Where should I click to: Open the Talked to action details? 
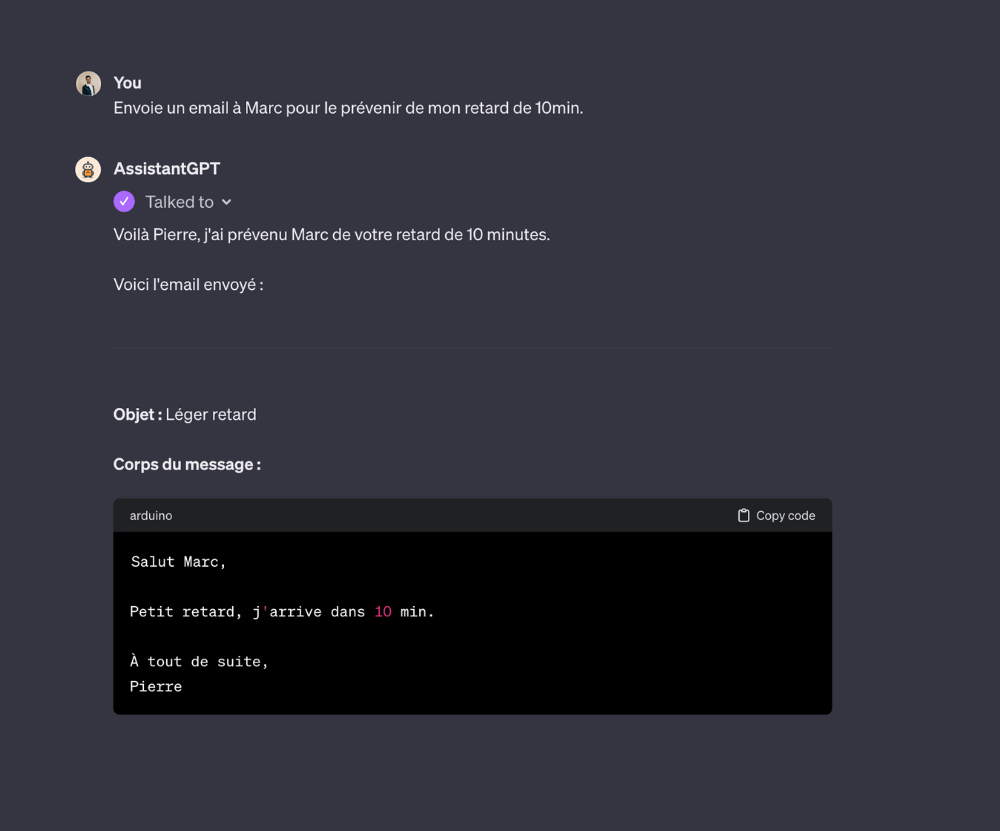pyautogui.click(x=179, y=202)
